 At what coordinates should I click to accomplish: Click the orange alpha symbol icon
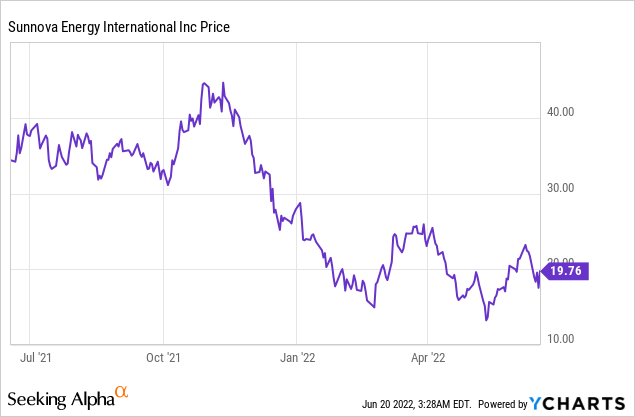121,391
